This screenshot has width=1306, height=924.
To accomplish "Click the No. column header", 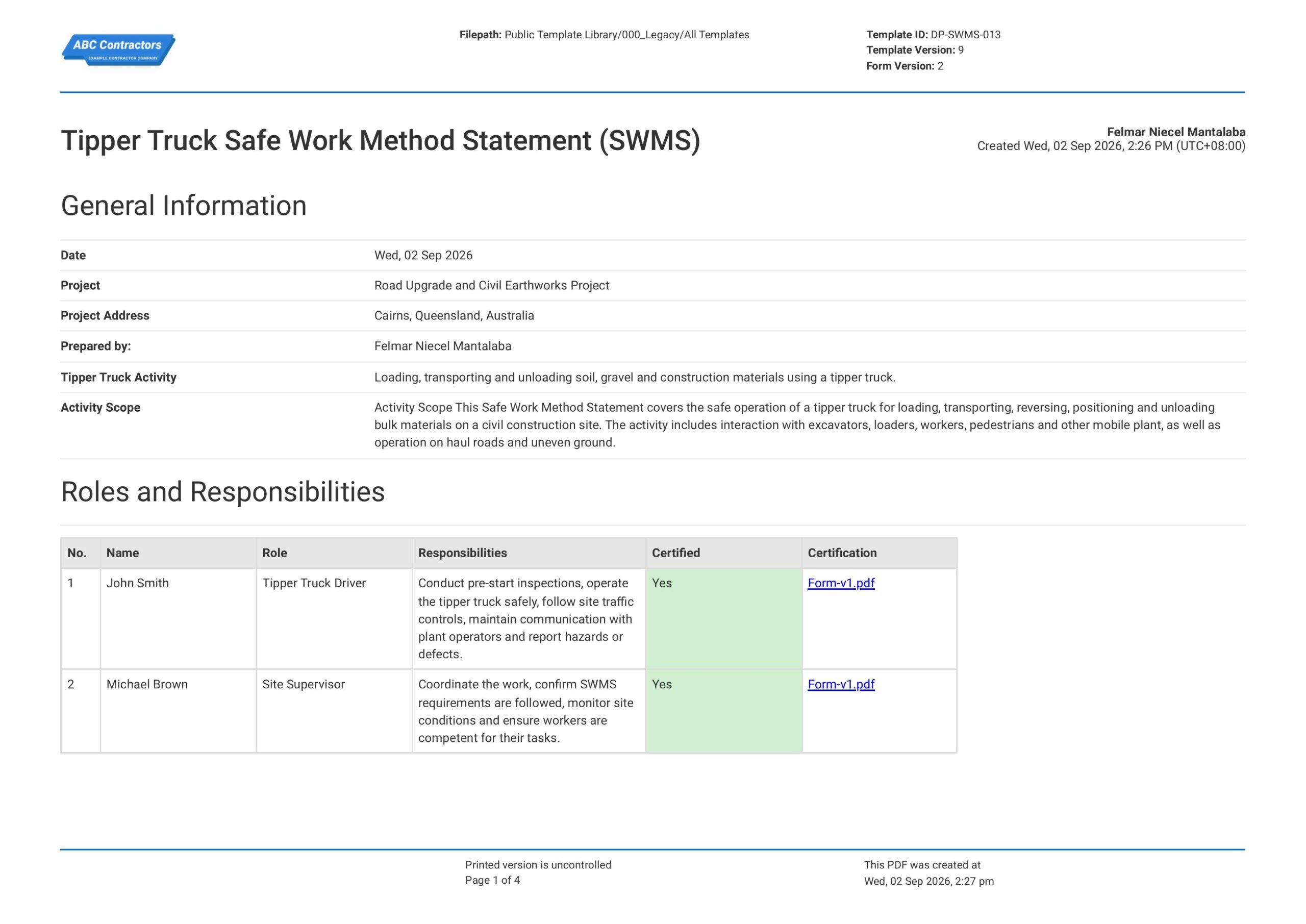I will [81, 553].
